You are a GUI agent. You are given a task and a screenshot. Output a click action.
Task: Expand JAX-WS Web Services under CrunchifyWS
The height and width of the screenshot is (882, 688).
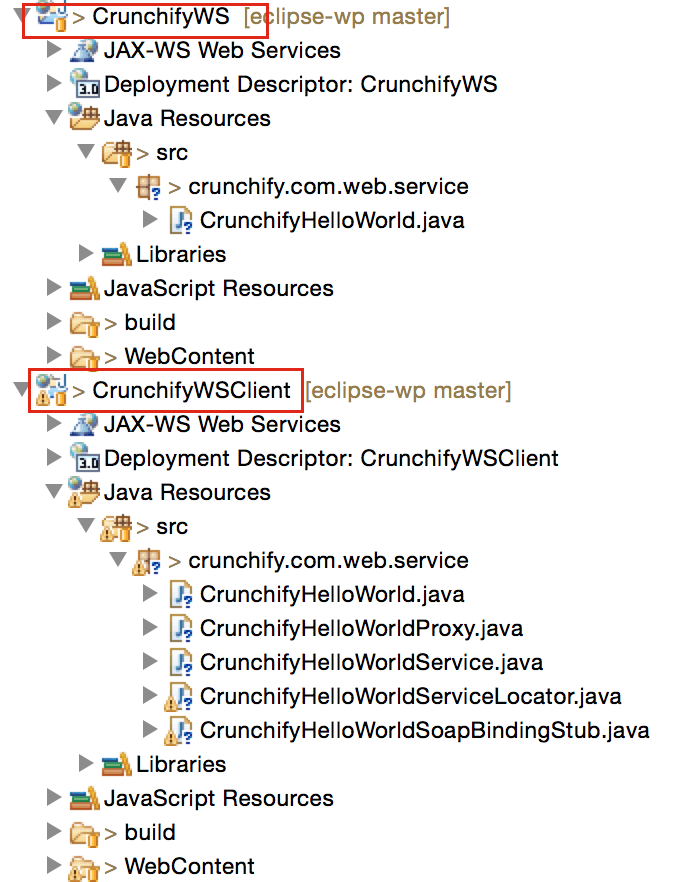click(53, 50)
